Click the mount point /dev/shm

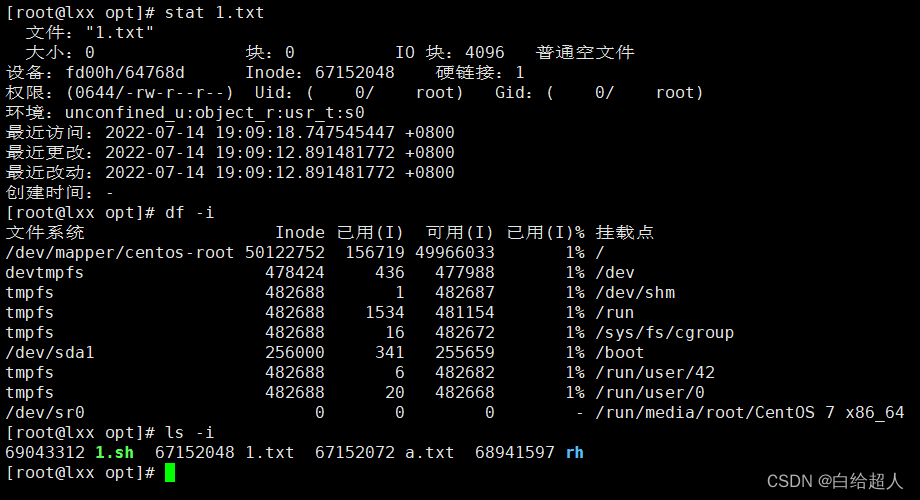(x=635, y=292)
